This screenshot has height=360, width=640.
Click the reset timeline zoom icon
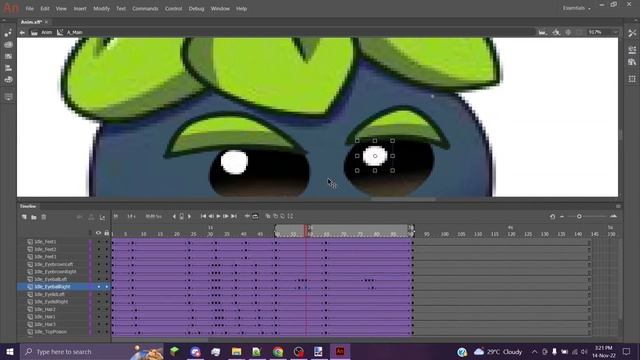coord(552,216)
